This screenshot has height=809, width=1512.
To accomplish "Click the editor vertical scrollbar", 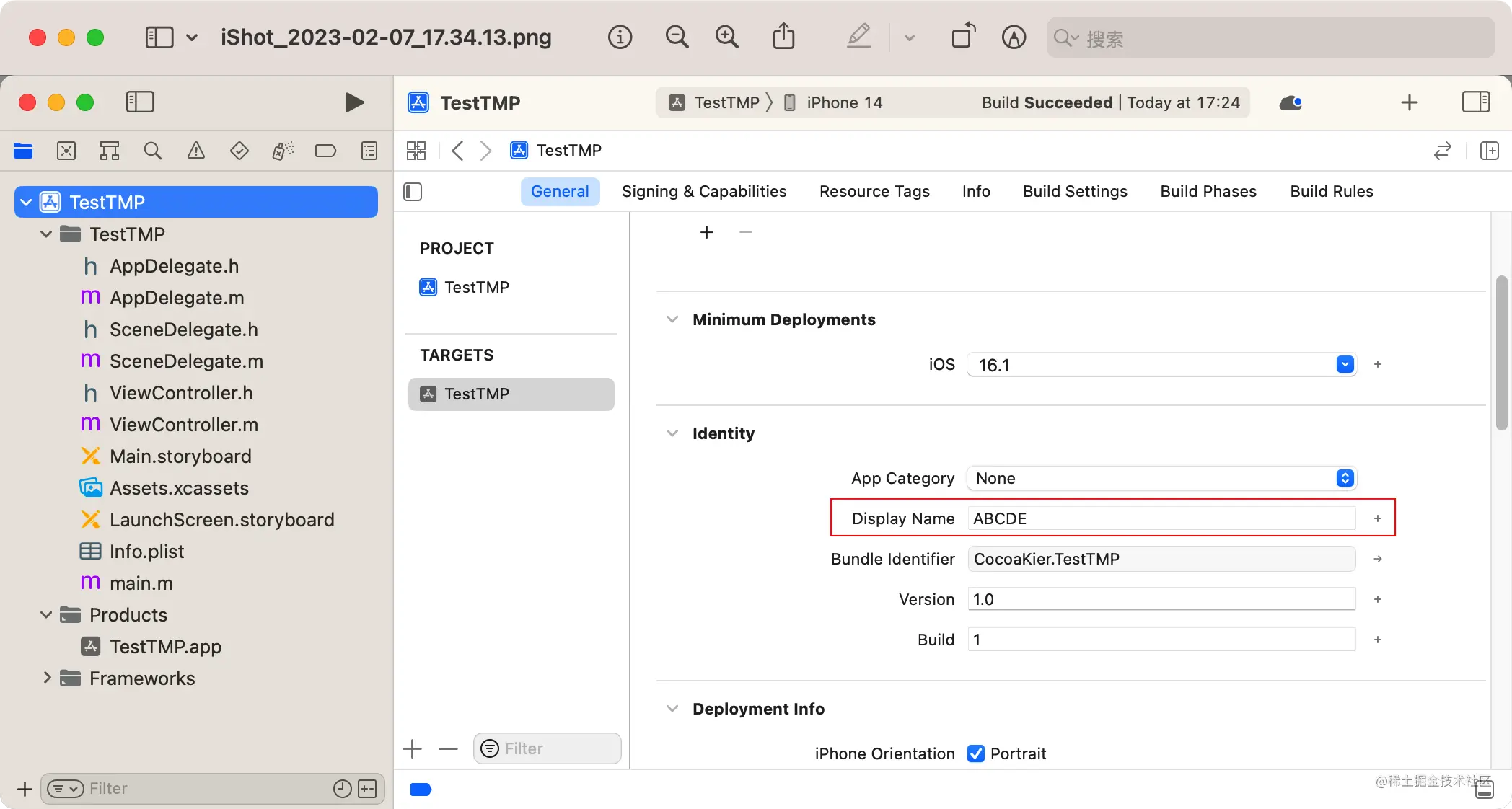I will [x=1502, y=353].
